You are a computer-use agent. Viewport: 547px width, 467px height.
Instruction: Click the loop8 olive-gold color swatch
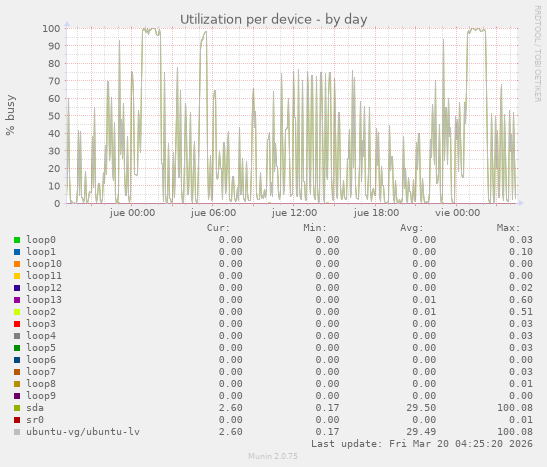tap(17, 384)
